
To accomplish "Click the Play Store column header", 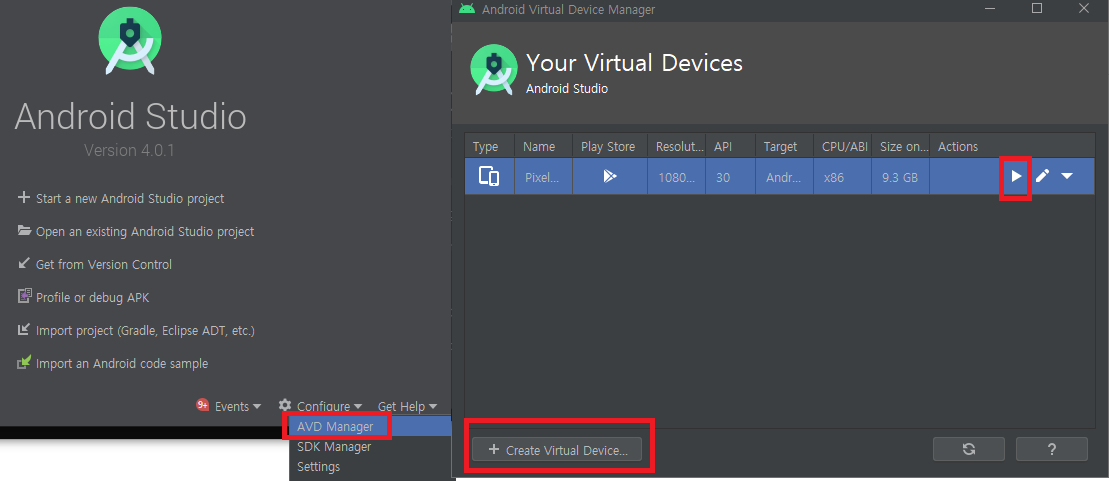I will pos(608,146).
